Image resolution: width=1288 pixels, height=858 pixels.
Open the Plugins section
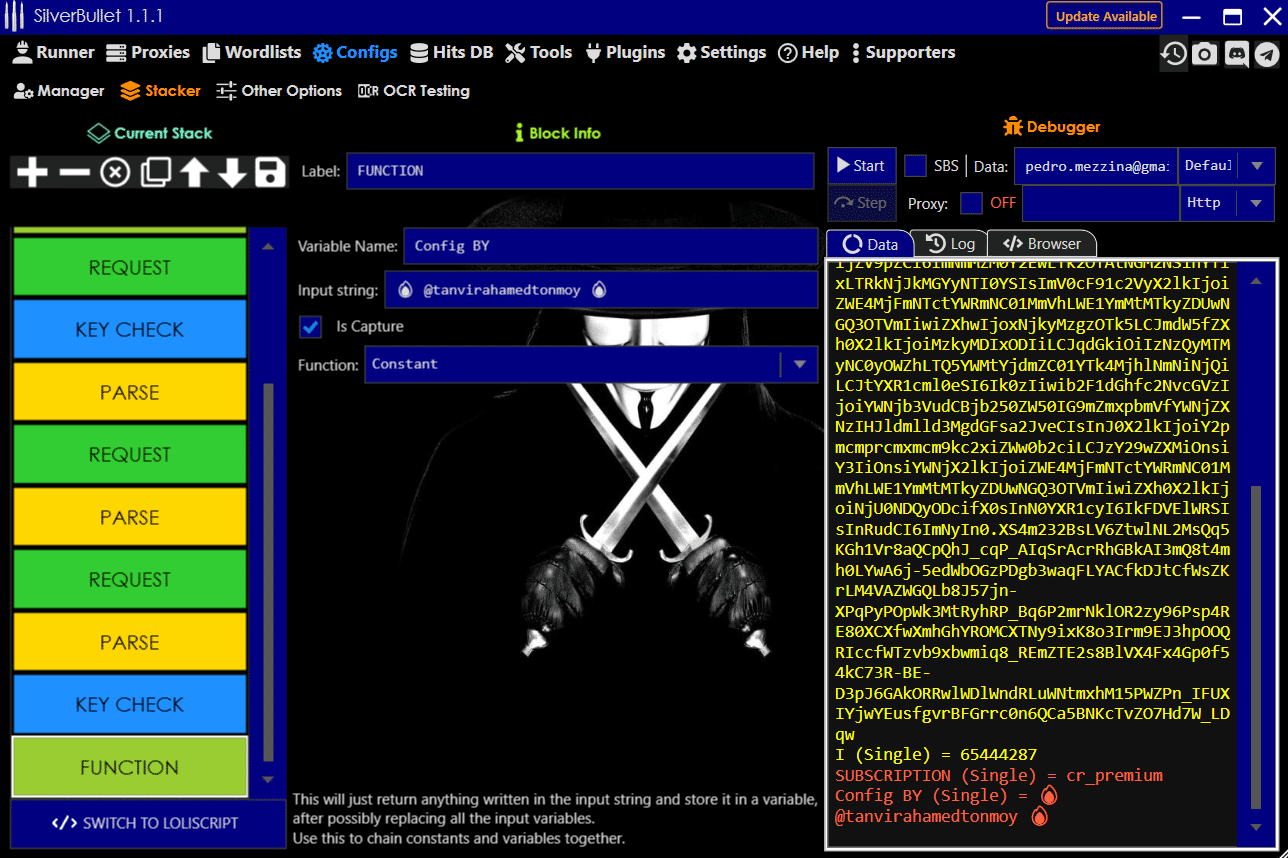[x=624, y=52]
